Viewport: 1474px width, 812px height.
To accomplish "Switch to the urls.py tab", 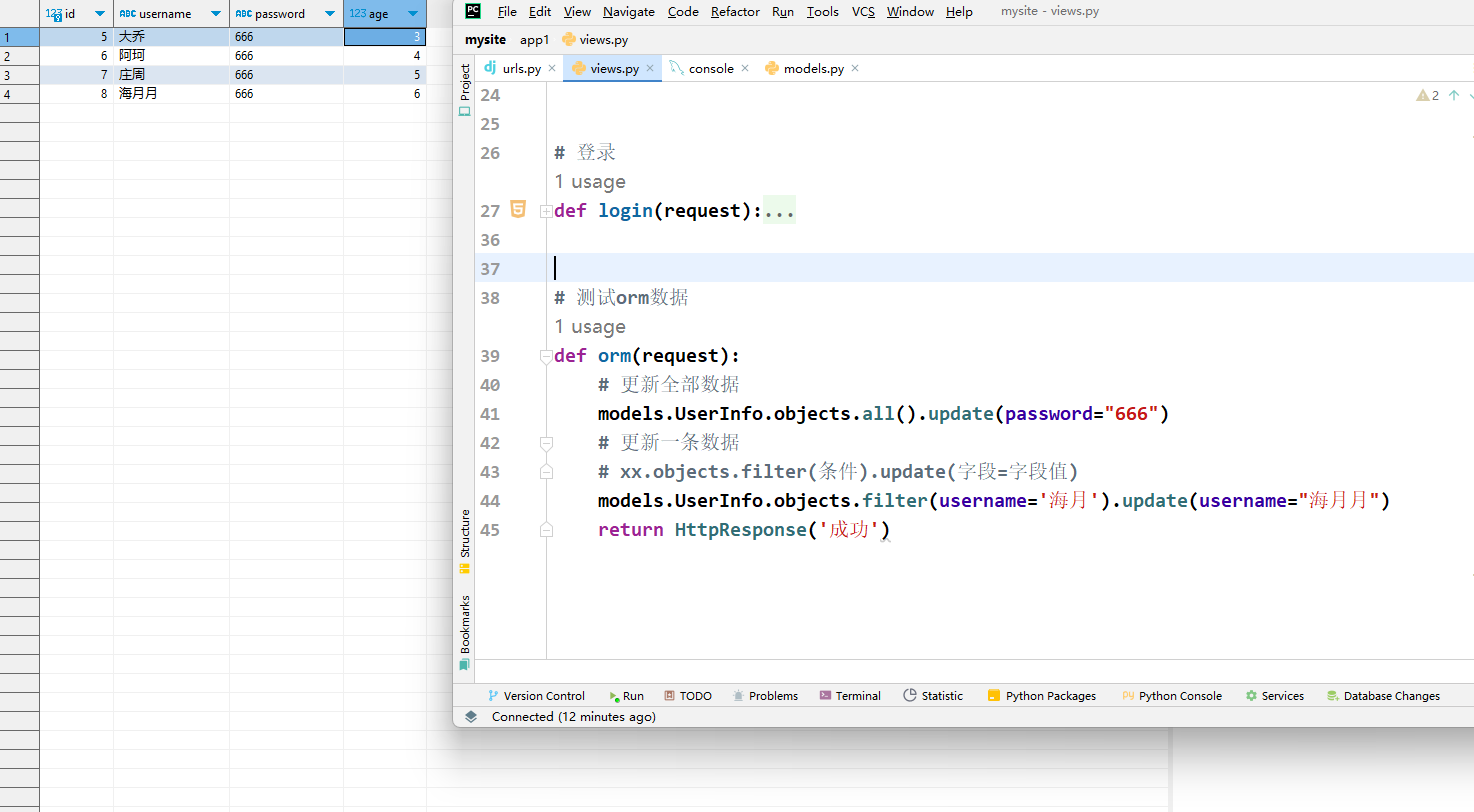I will pyautogui.click(x=513, y=68).
